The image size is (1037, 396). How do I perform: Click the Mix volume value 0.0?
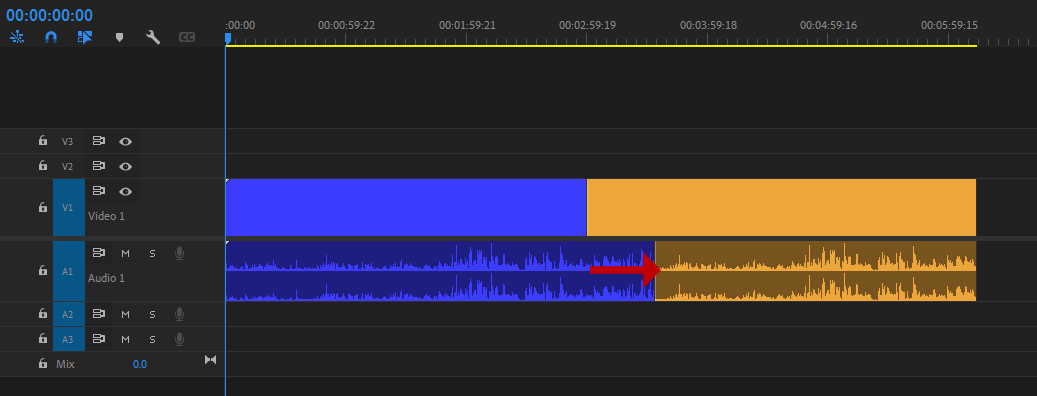[140, 364]
